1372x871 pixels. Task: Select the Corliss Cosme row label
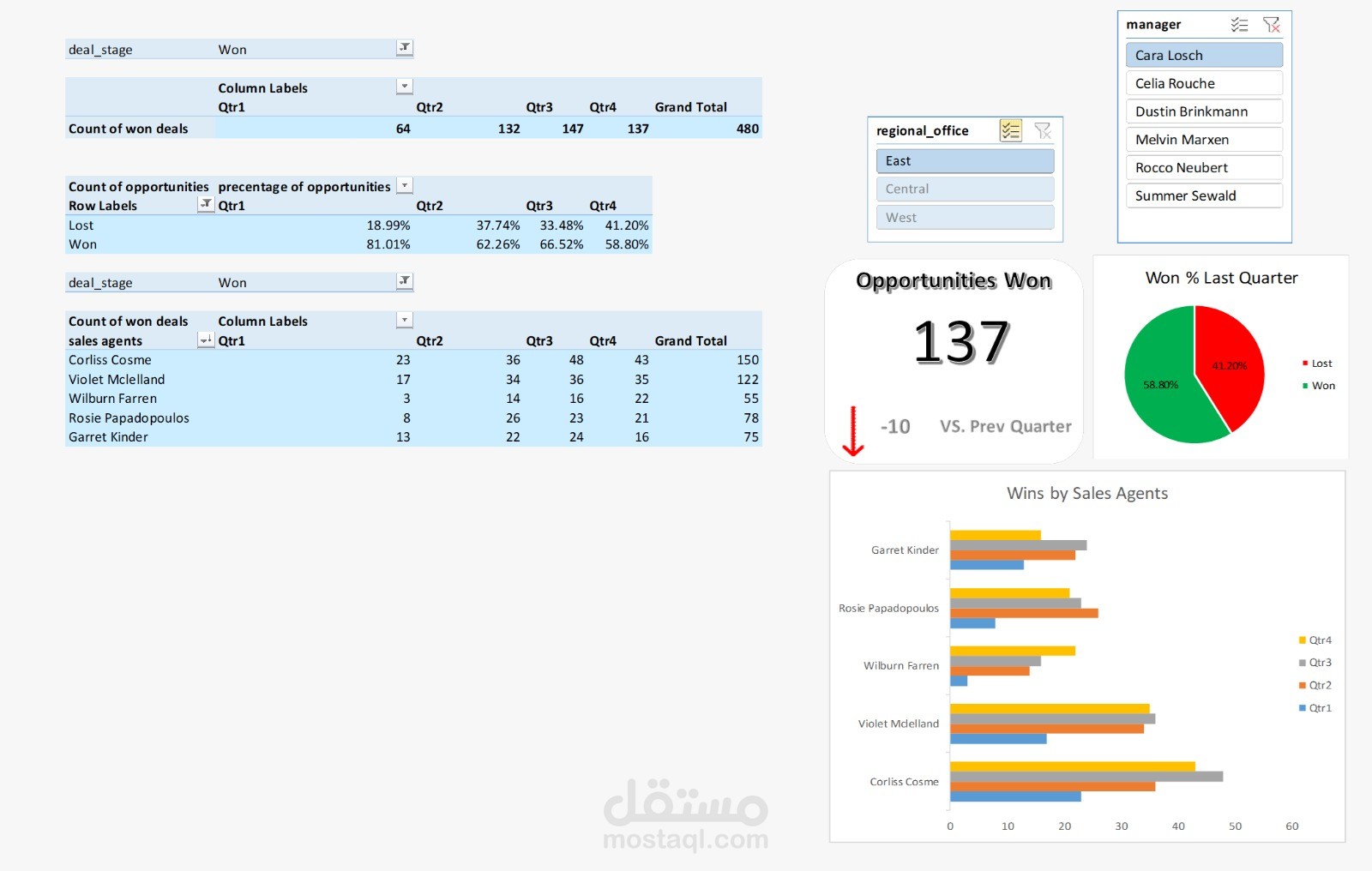tap(110, 360)
